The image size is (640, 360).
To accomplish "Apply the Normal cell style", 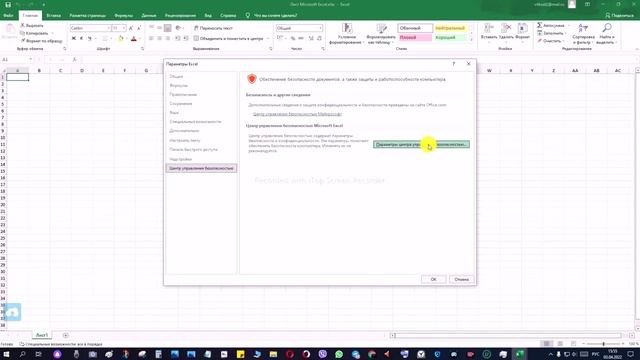I will point(415,28).
